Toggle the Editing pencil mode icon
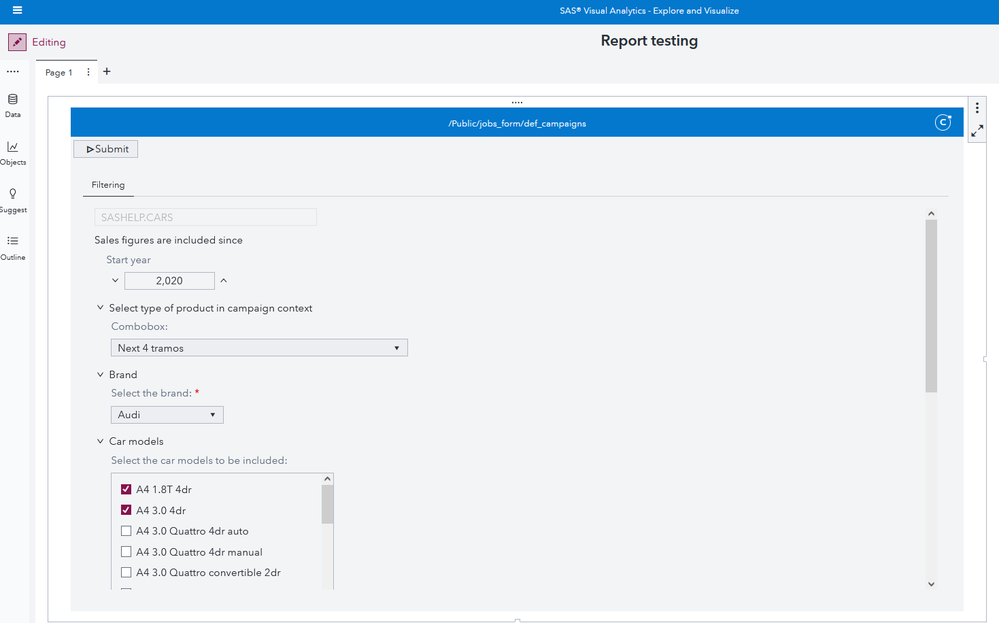This screenshot has height=623, width=999. 17,42
